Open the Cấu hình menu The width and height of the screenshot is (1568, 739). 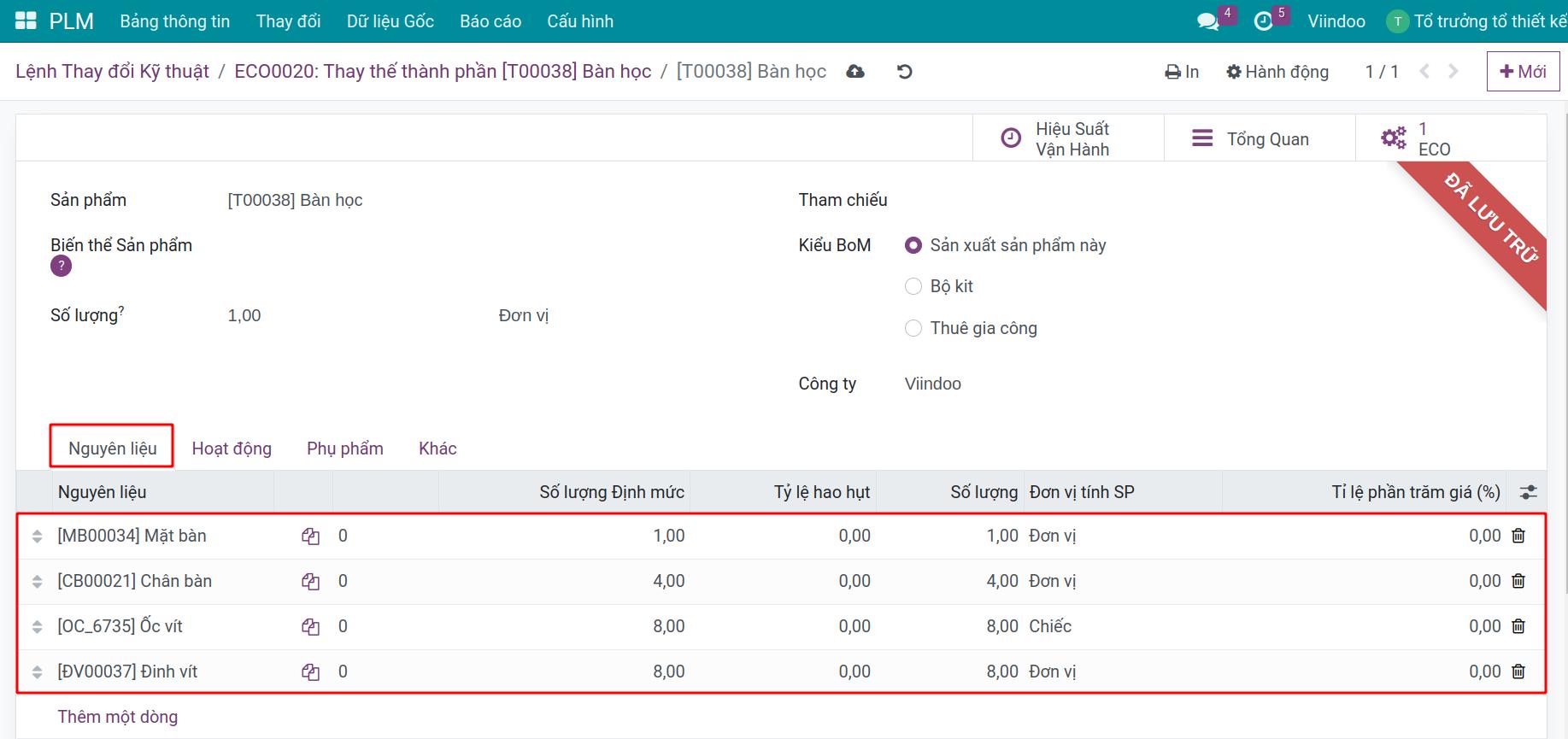click(579, 21)
